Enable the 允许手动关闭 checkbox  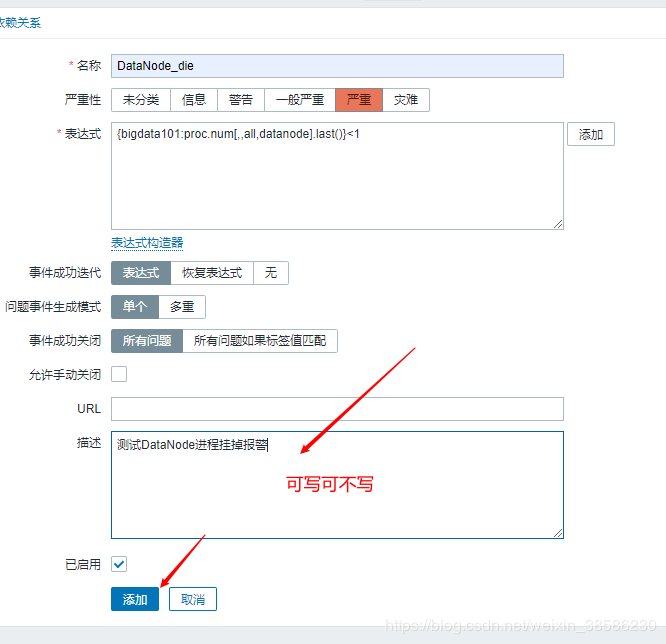[x=119, y=374]
